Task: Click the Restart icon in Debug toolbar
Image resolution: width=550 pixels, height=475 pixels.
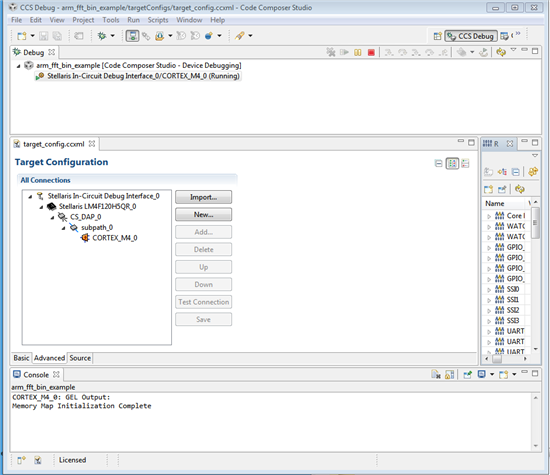Action: 483,52
